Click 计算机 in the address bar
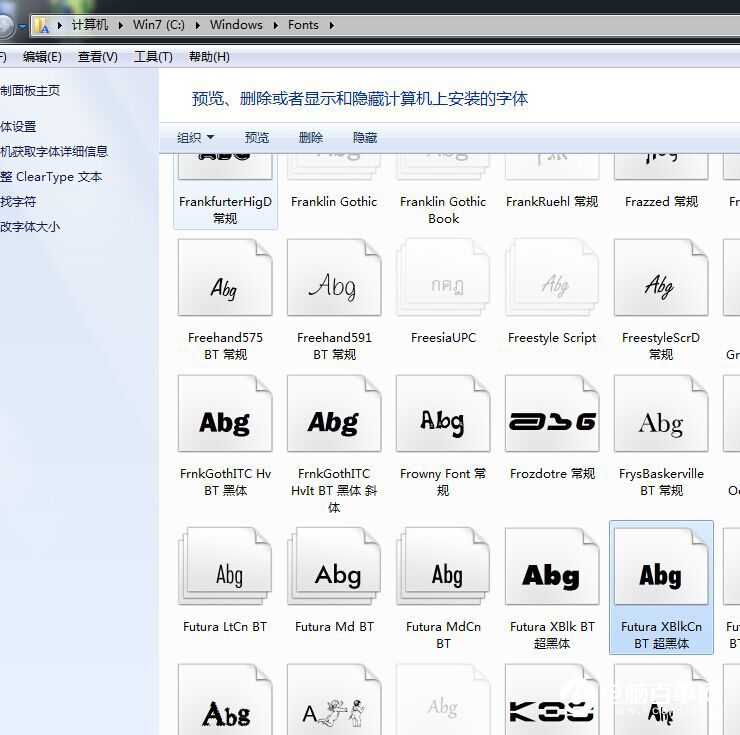Viewport: 740px width, 735px height. [x=90, y=25]
